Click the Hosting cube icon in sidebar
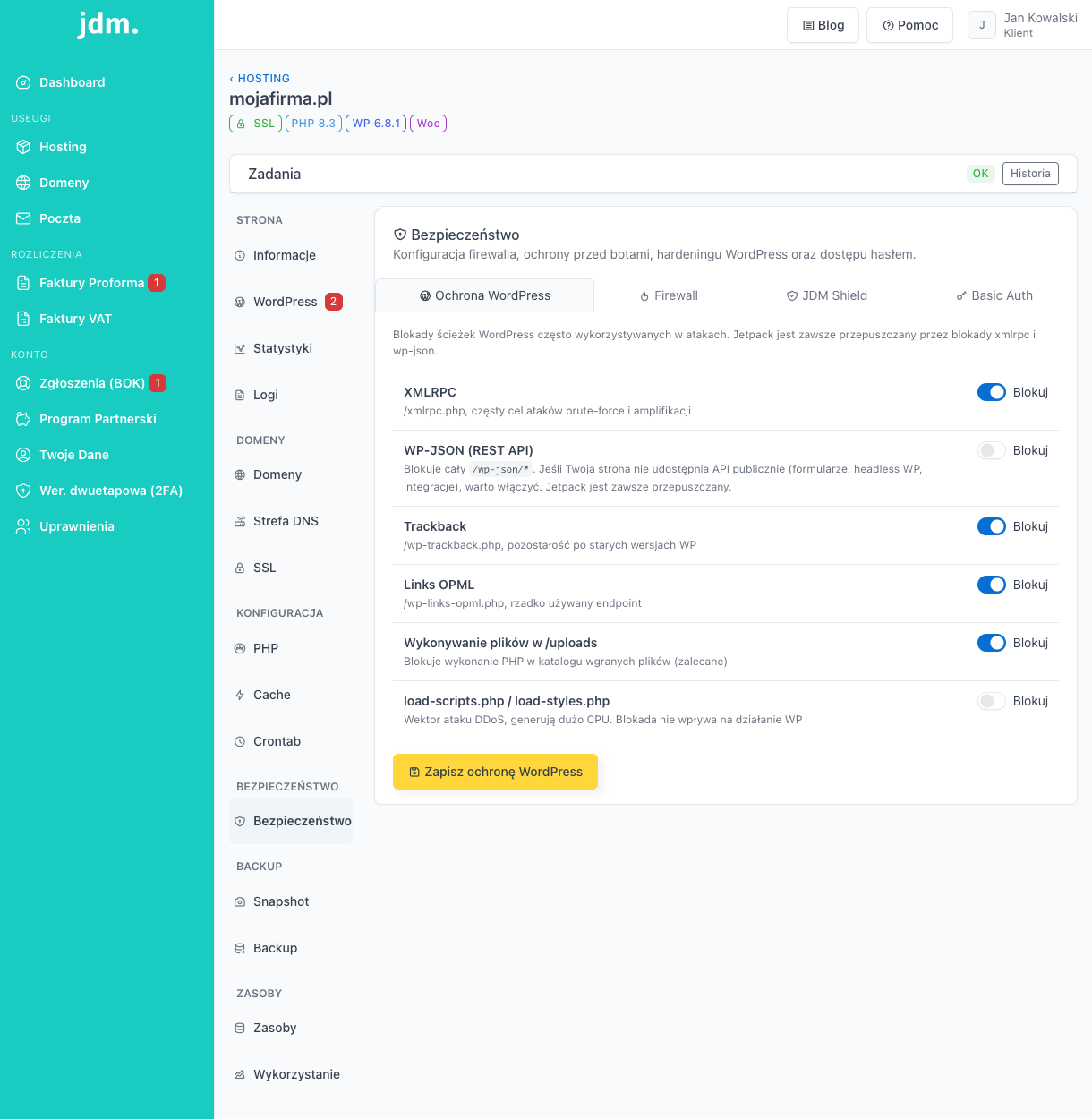Viewport: 1092px width, 1119px height. click(23, 147)
